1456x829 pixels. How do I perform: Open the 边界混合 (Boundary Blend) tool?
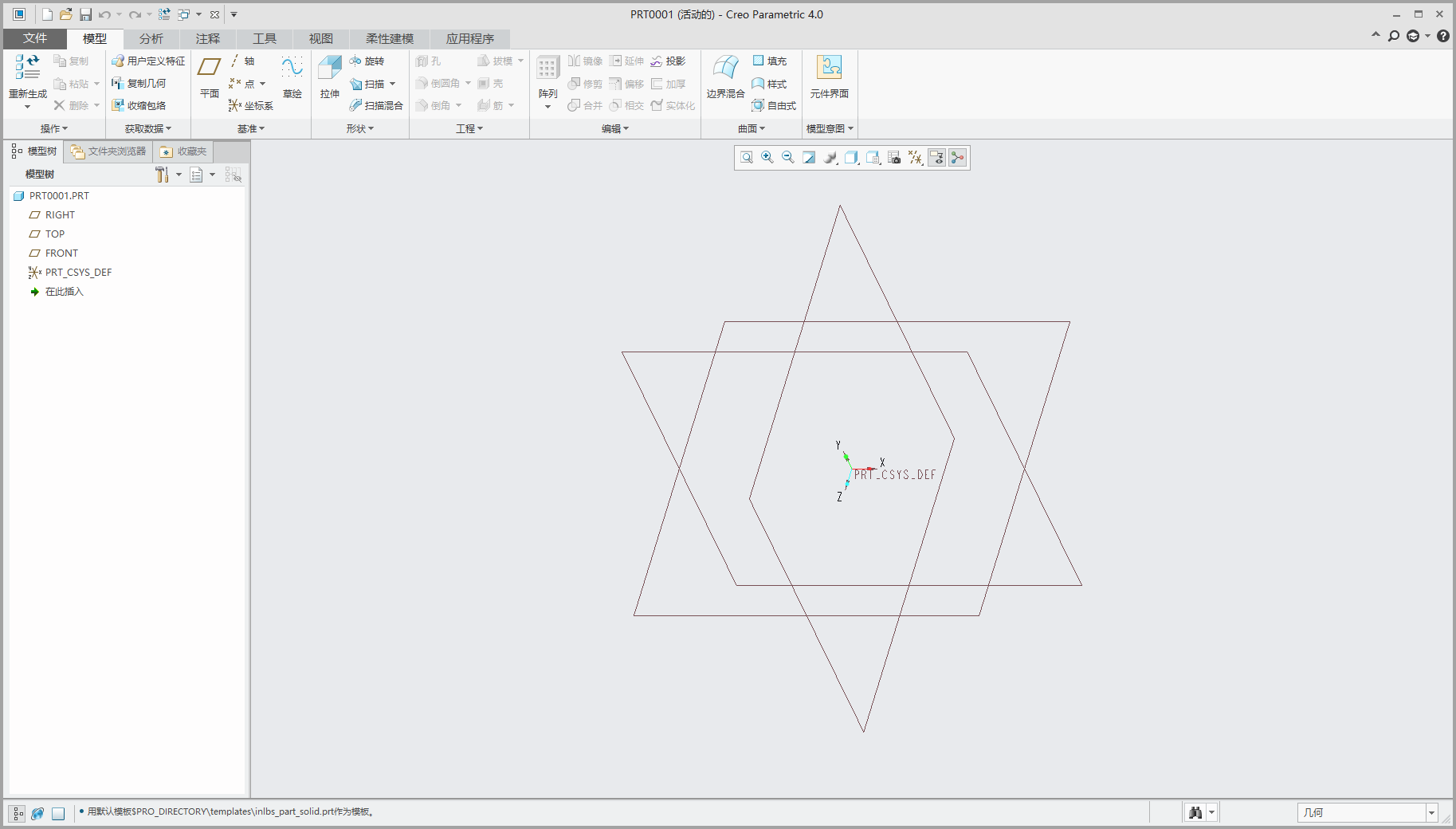724,76
